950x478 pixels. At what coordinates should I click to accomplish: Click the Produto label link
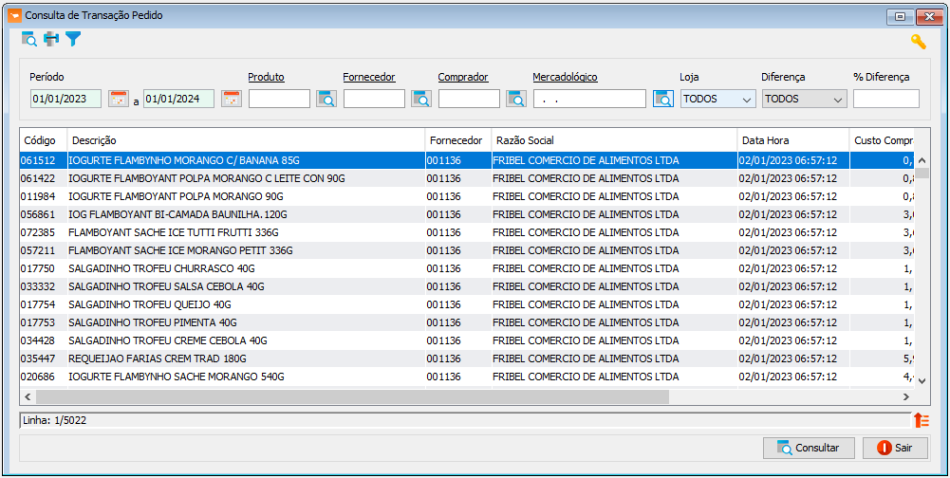click(x=266, y=78)
